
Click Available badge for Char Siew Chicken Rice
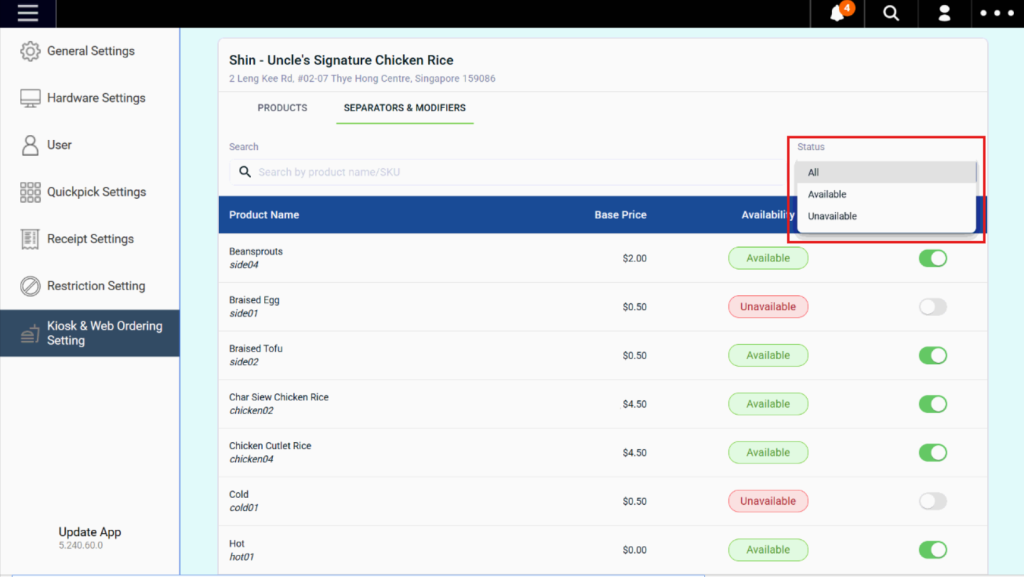pyautogui.click(x=768, y=404)
